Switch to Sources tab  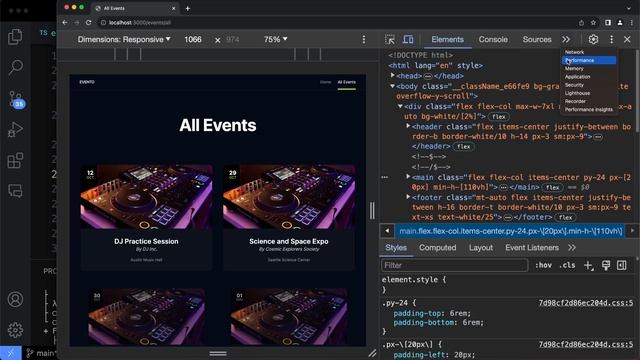click(x=537, y=40)
